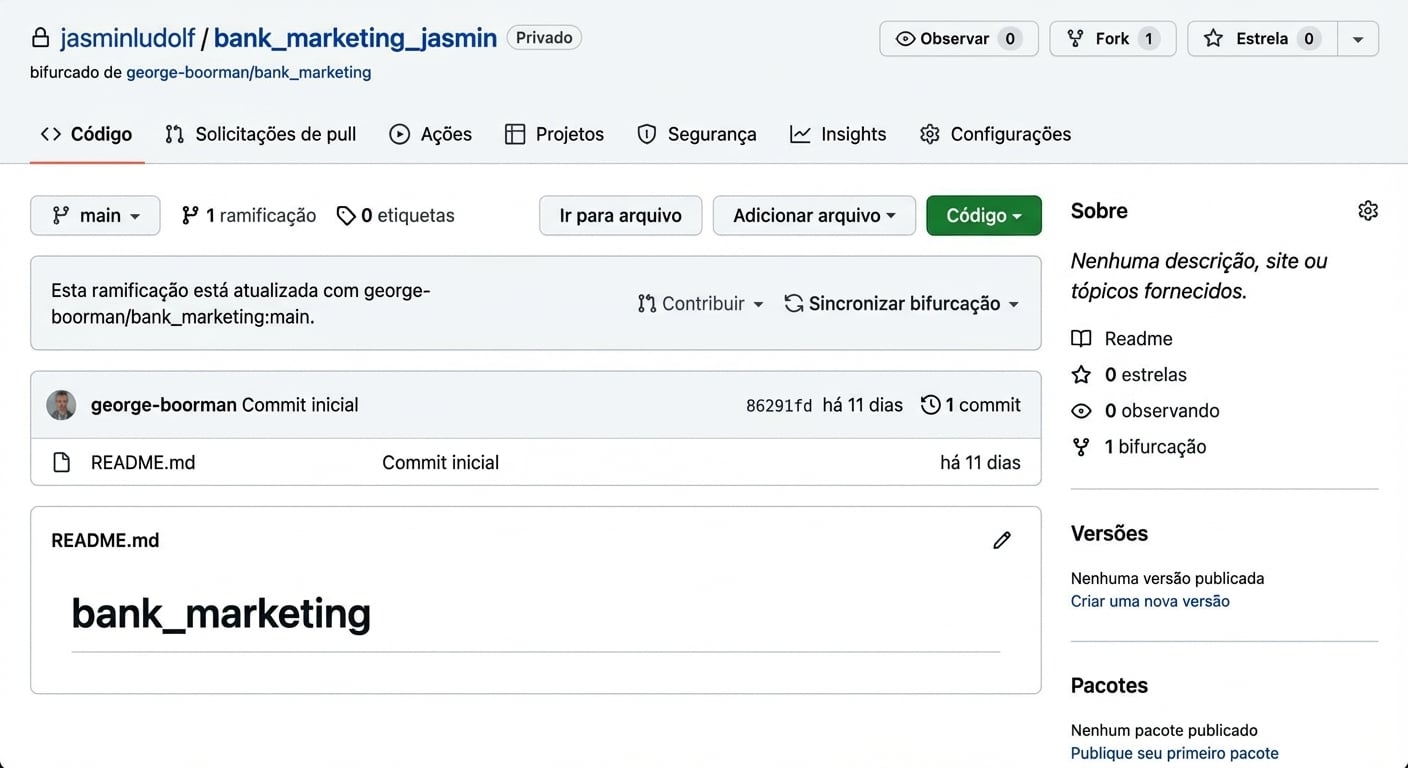Viewport: 1408px width, 768px height.
Task: Expand the star lists dropdown arrow
Action: tap(1358, 39)
